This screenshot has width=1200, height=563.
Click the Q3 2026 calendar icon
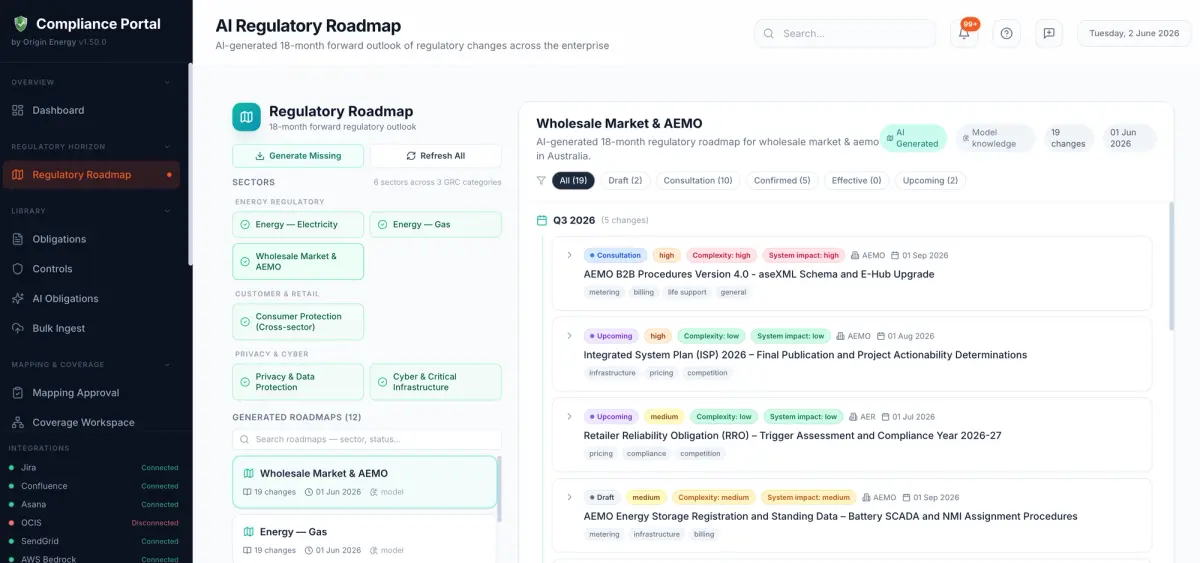tap(542, 220)
